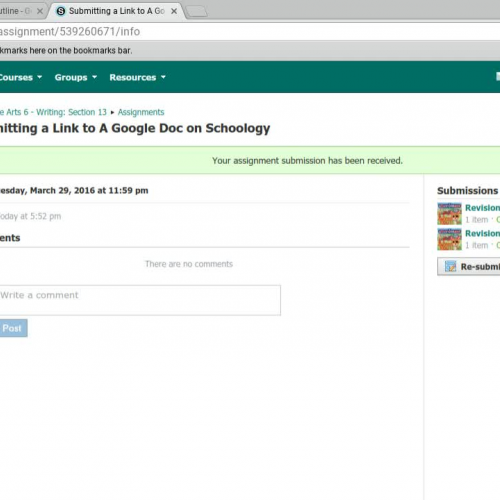
Task: Open the first Revision link under Submissions
Action: pyautogui.click(x=482, y=208)
